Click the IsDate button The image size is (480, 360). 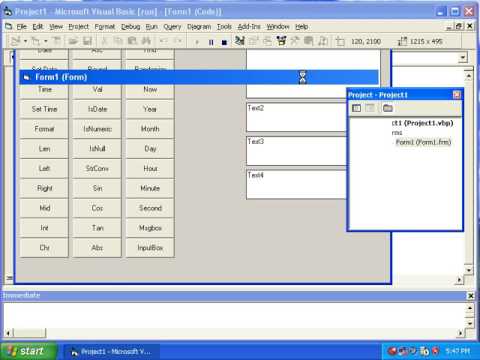coord(97,109)
